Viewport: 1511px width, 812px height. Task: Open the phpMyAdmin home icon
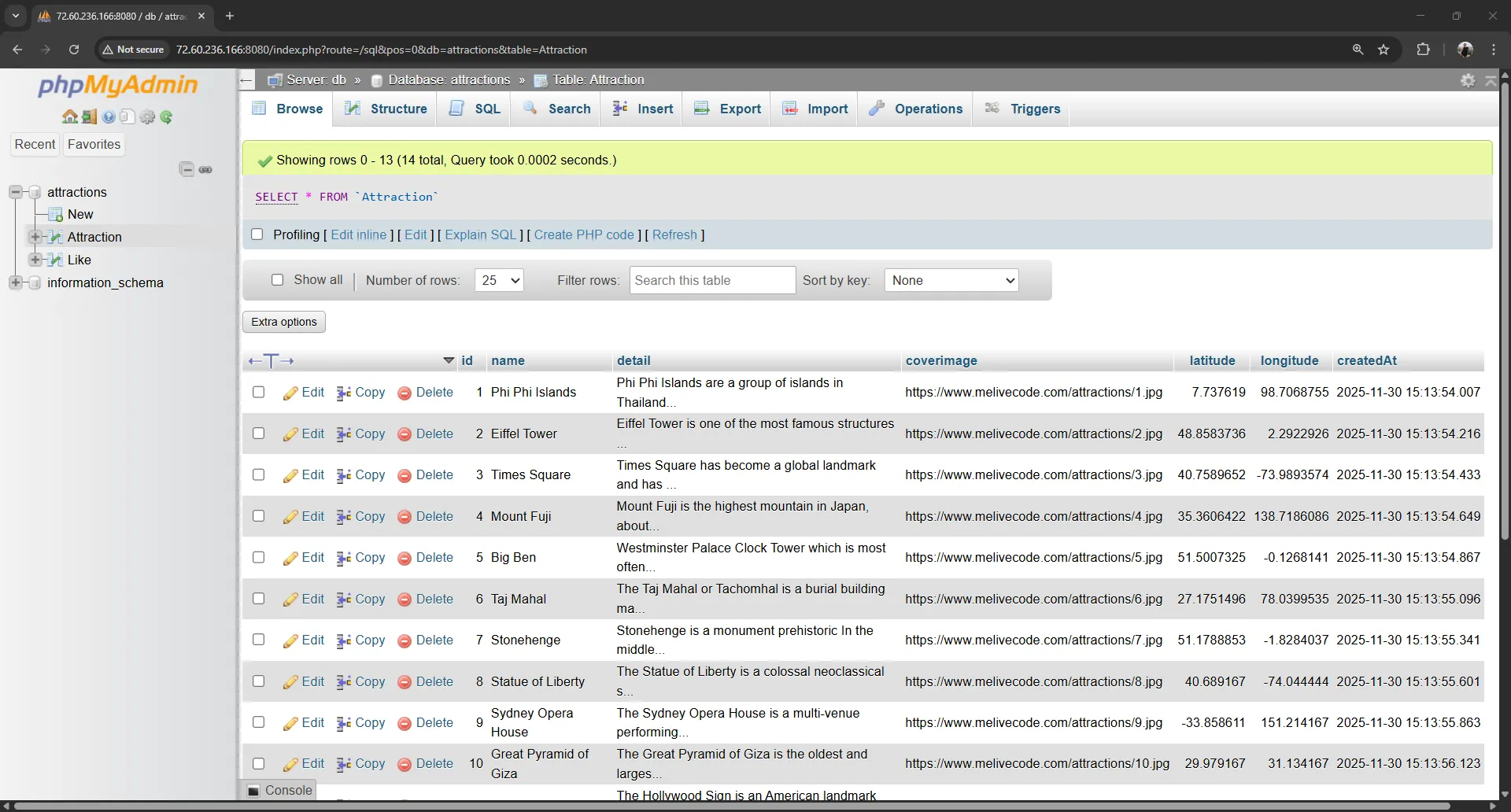tap(70, 116)
